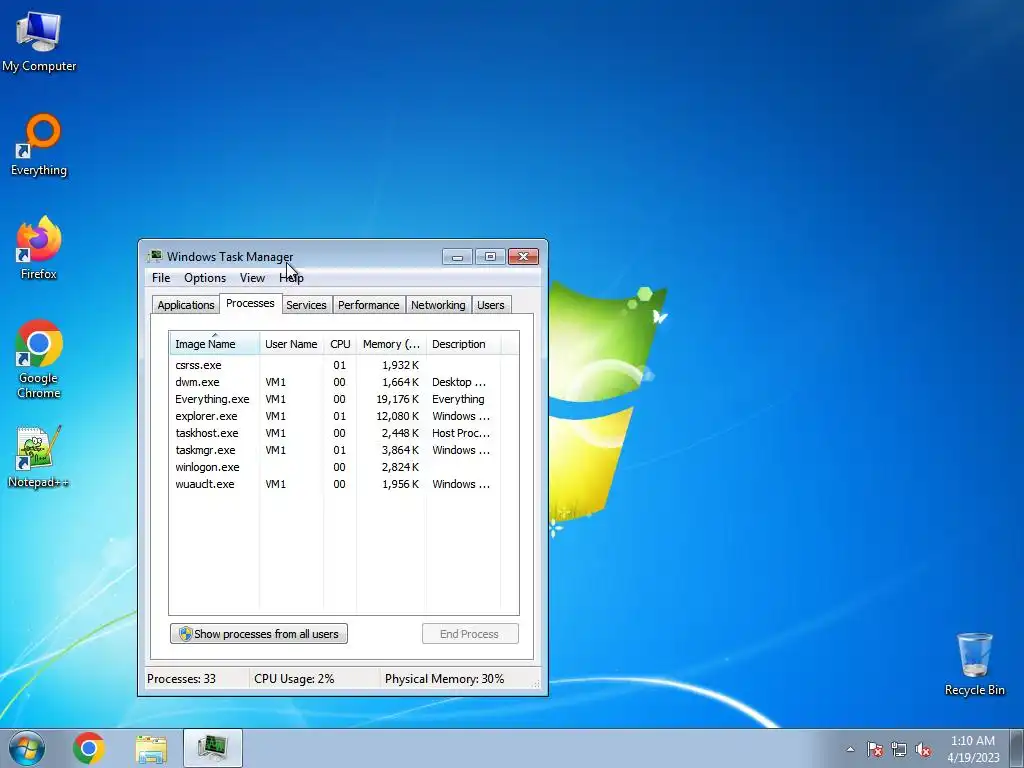The width and height of the screenshot is (1024, 768).
Task: Sort by User Name column header
Action: [291, 344]
